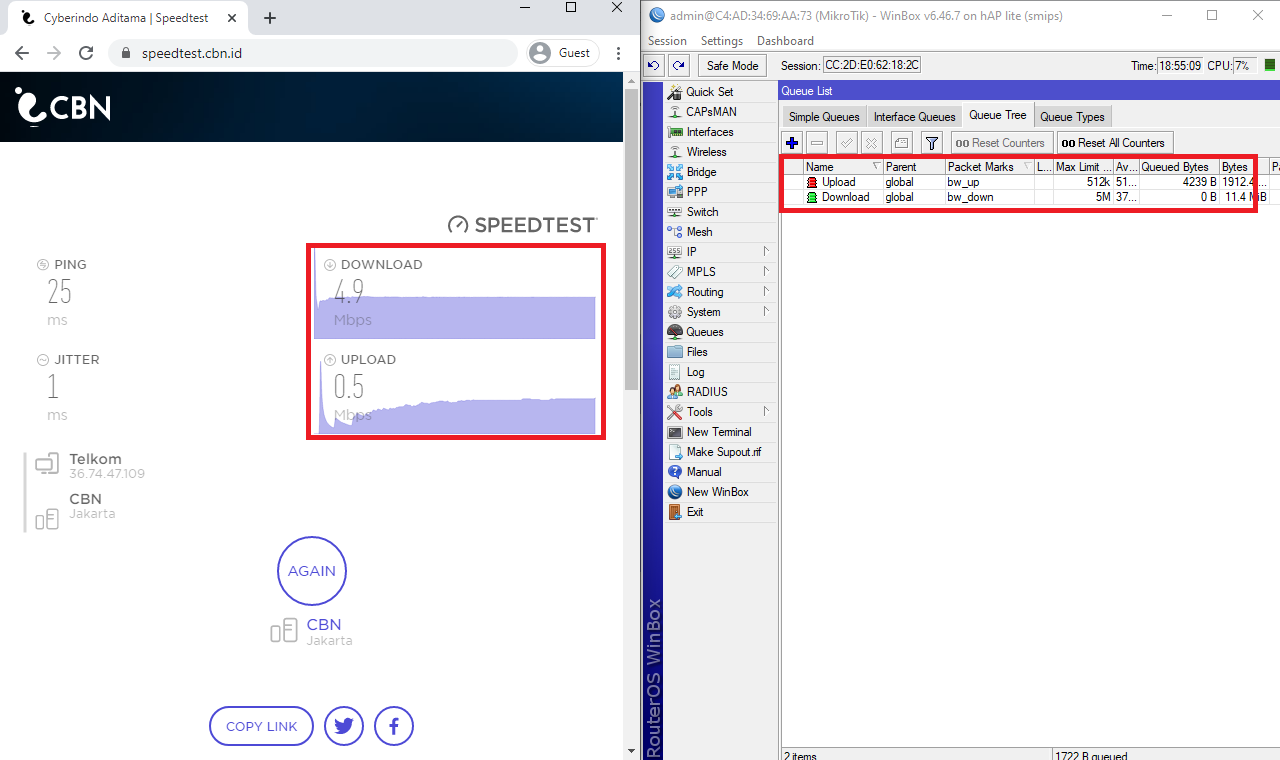The height and width of the screenshot is (760, 1280).
Task: Click the Remove queue minus icon
Action: pyautogui.click(x=817, y=143)
